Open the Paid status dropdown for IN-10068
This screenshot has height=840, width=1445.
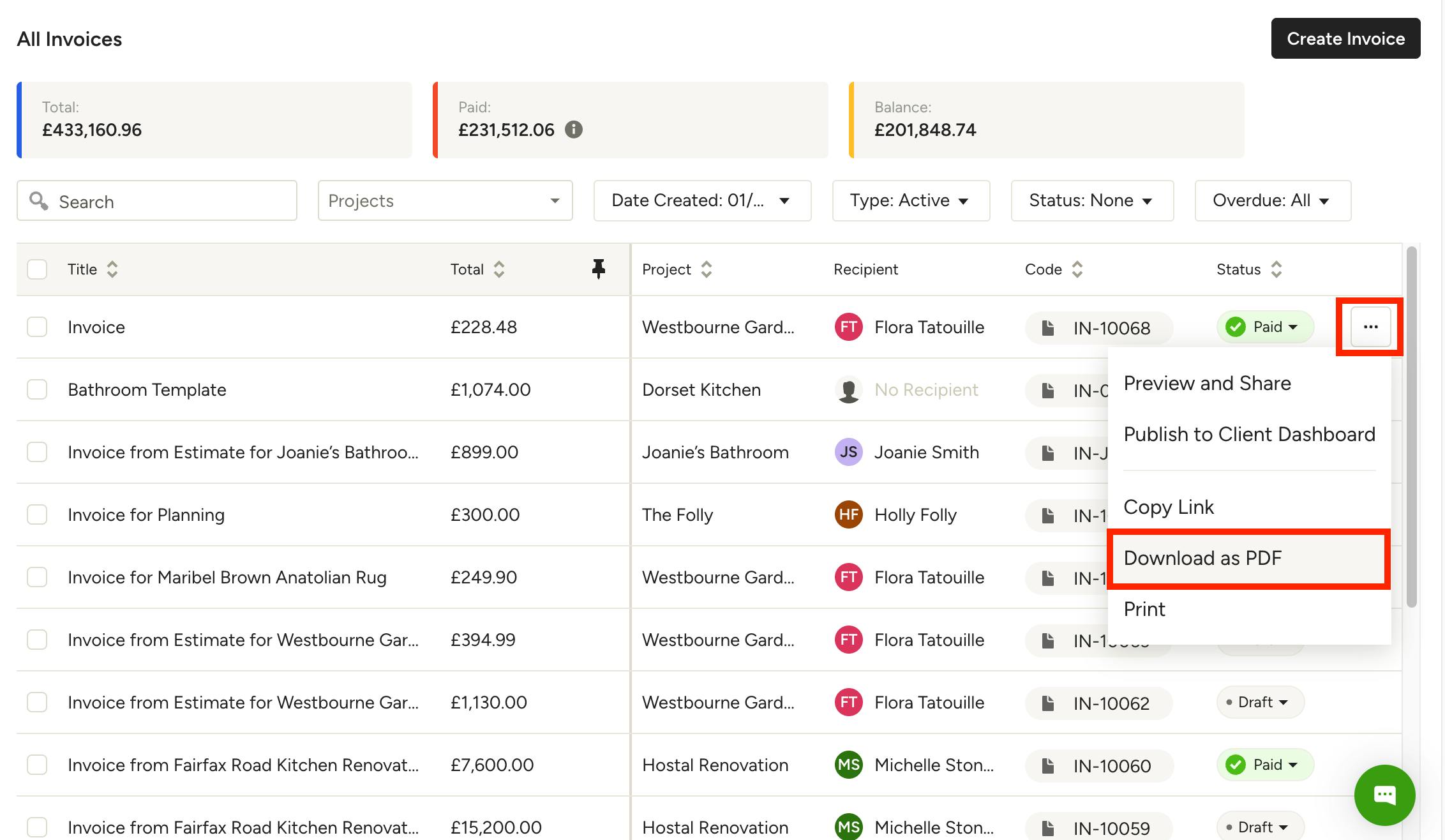[x=1265, y=327]
